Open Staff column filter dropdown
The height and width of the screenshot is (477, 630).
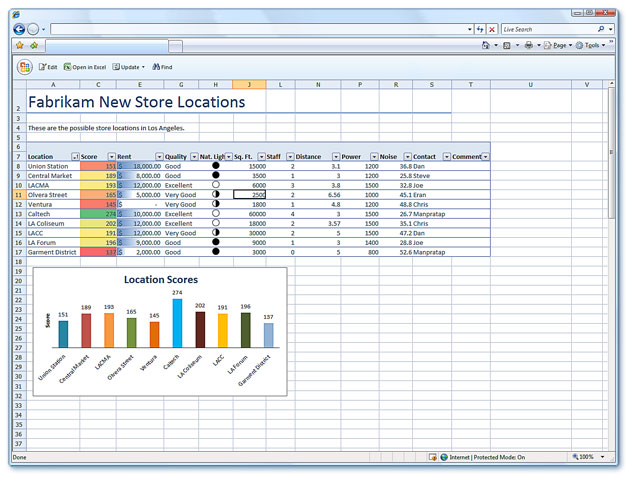pos(290,157)
